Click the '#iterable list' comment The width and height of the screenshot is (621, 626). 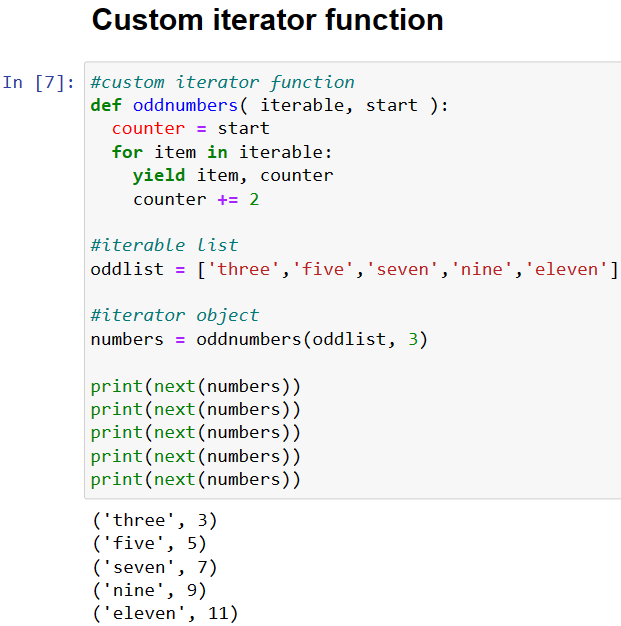coord(164,245)
